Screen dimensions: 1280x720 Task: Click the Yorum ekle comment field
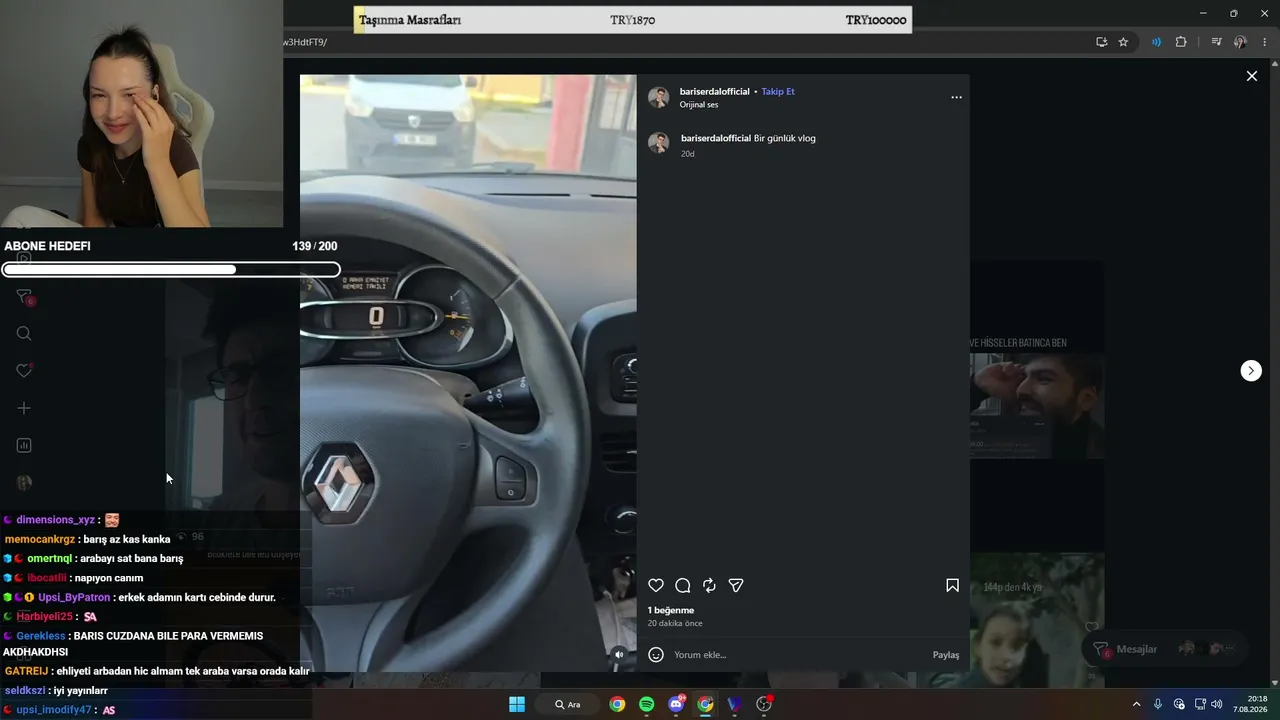point(798,655)
